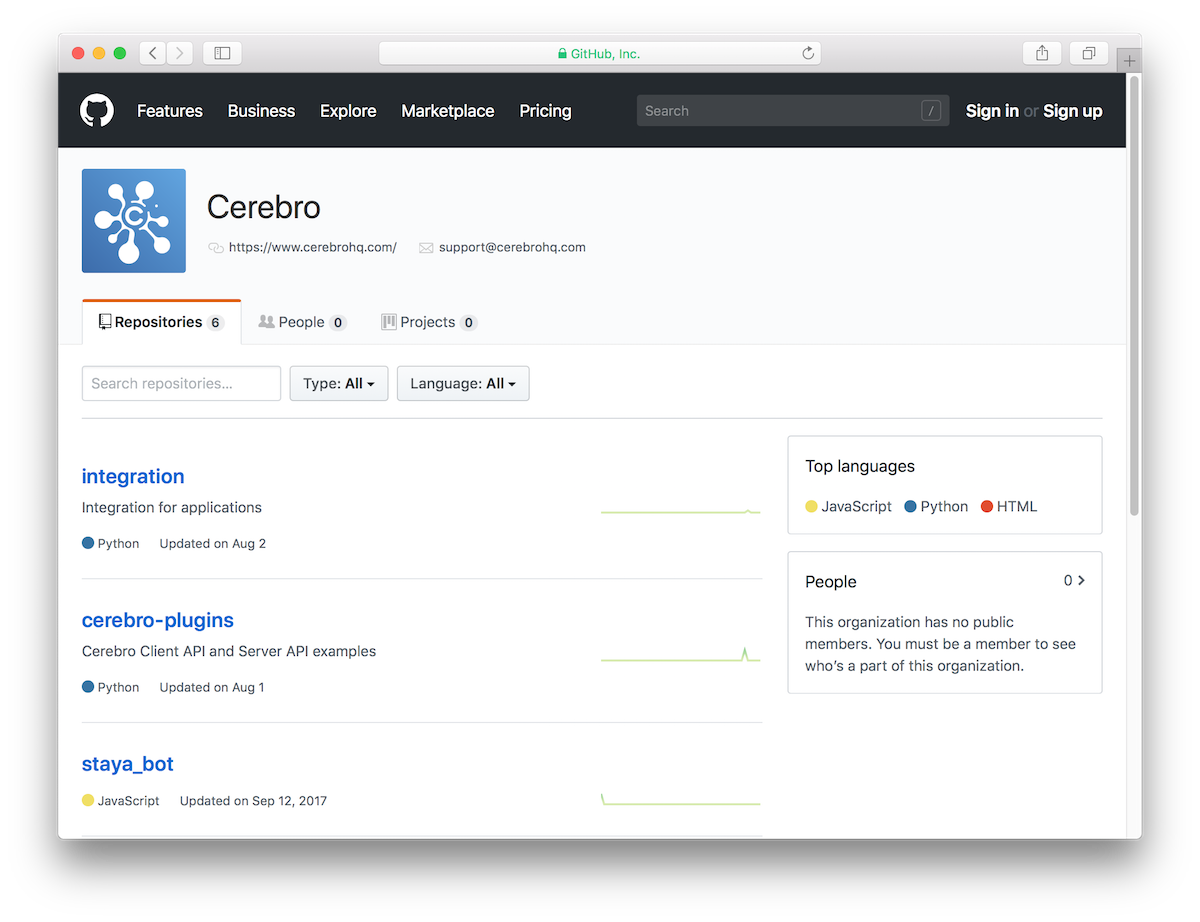Open Marketplace in the top navigation

click(448, 111)
